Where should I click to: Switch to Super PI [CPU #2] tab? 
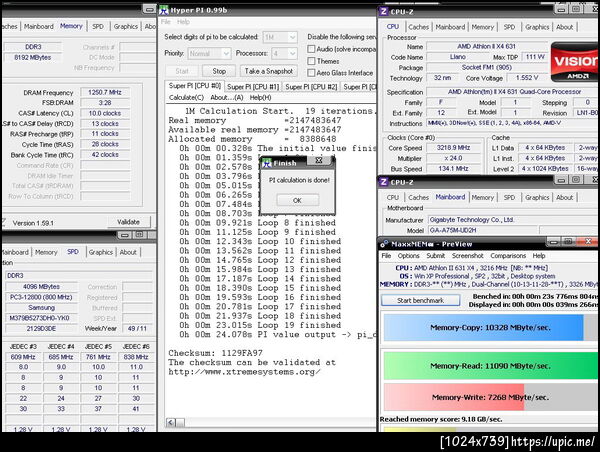(311, 87)
